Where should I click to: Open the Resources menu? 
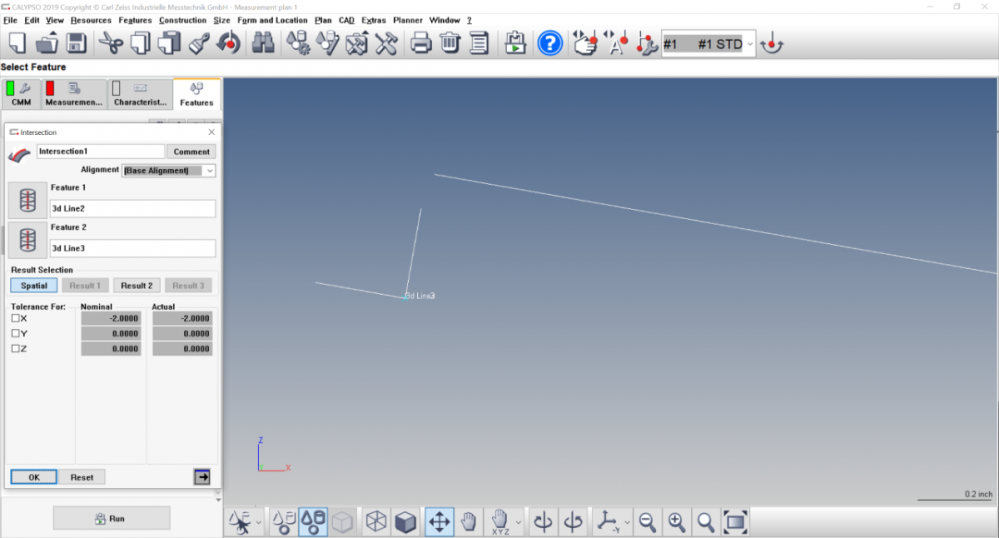point(90,20)
